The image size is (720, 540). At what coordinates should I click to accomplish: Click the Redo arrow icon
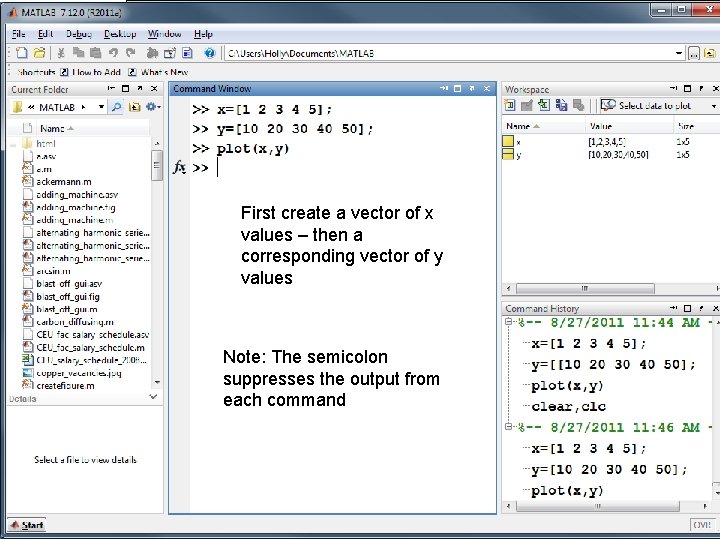(131, 53)
